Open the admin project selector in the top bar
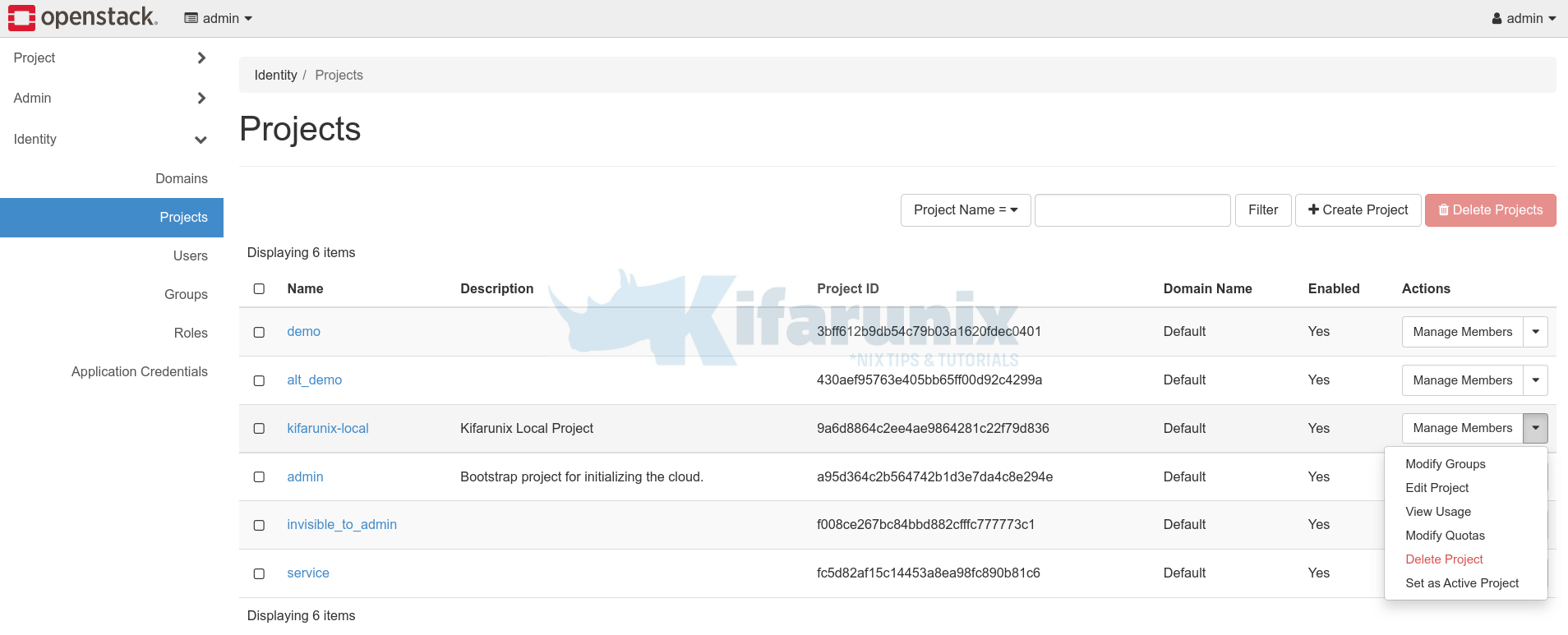 [218, 18]
